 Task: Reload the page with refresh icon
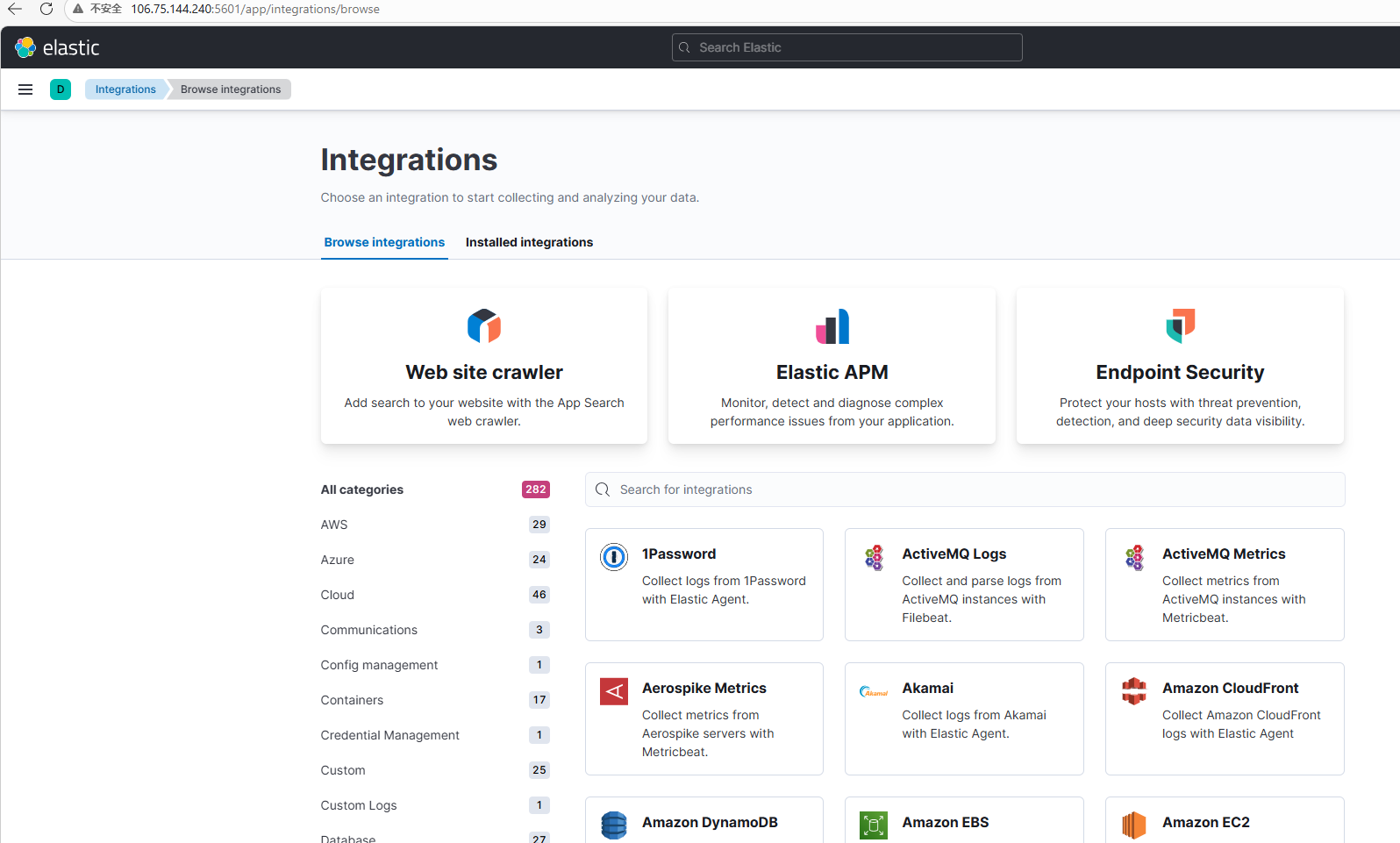46,9
